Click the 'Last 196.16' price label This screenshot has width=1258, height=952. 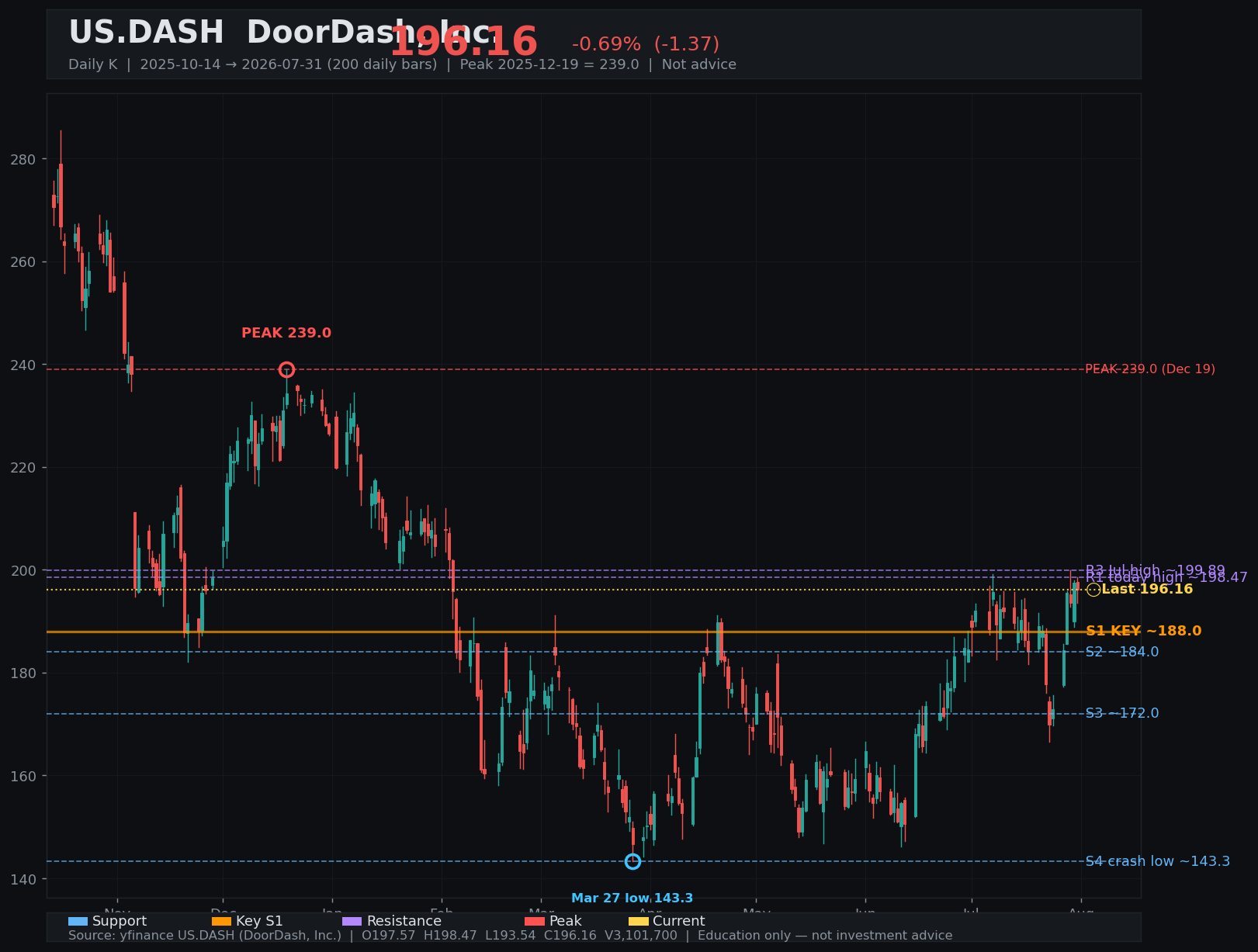(x=1147, y=590)
